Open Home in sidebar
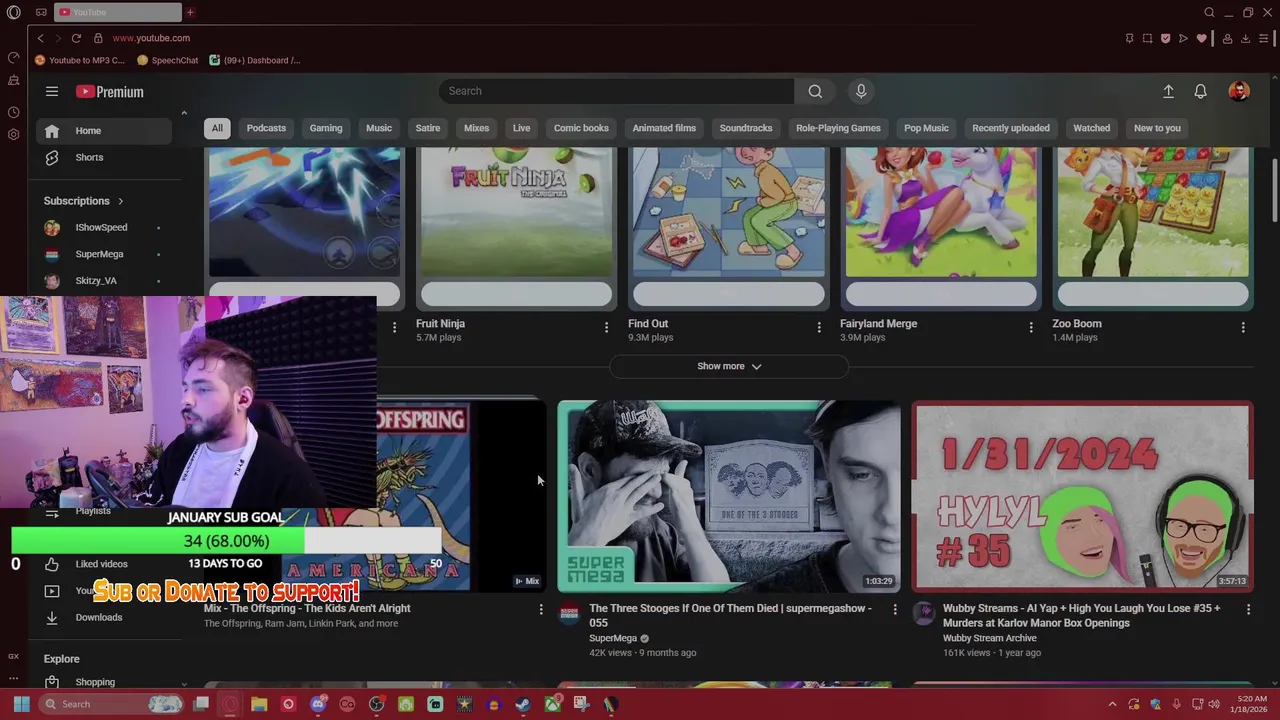This screenshot has width=1280, height=720. pyautogui.click(x=104, y=130)
